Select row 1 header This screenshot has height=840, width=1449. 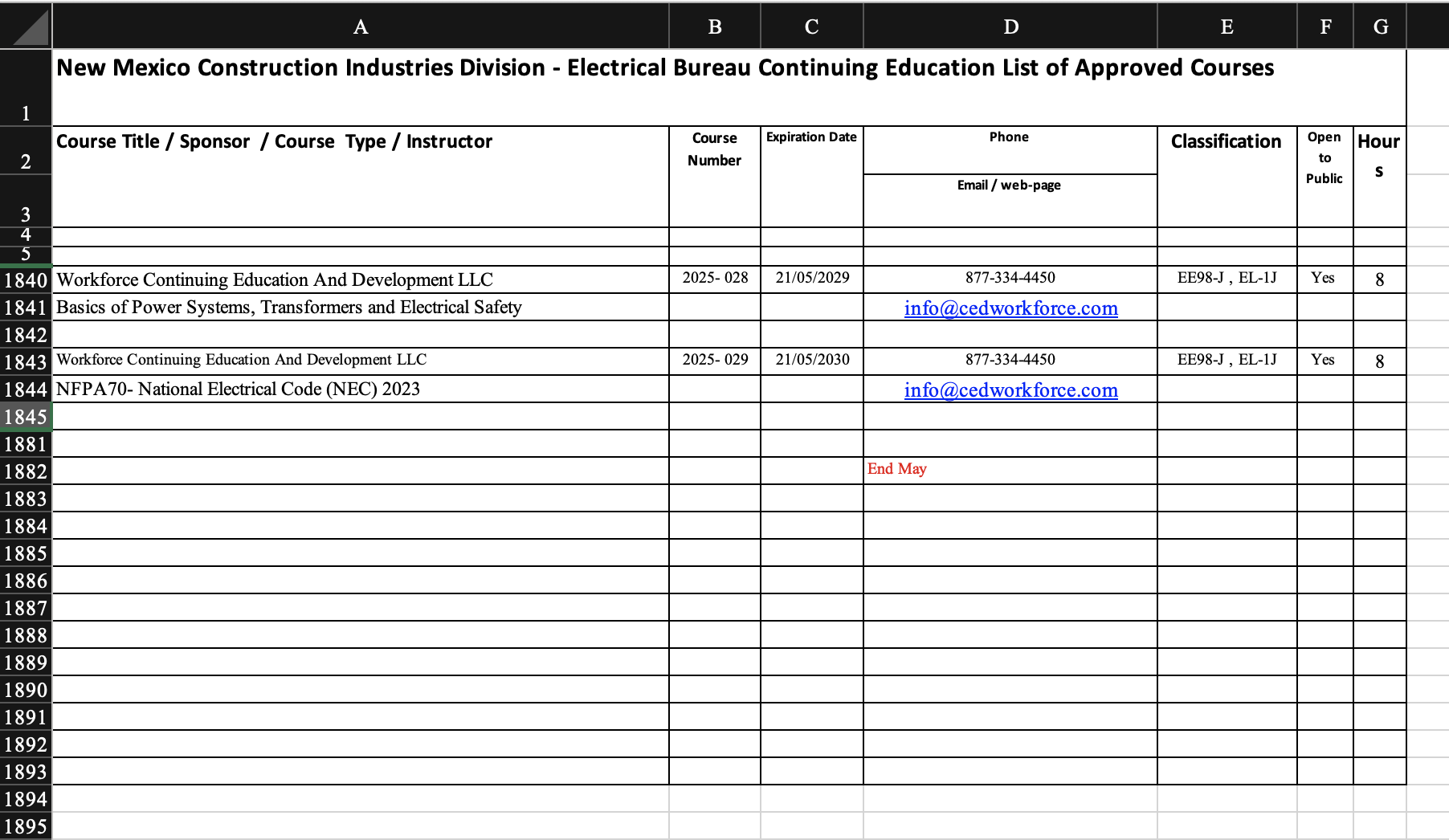point(26,88)
